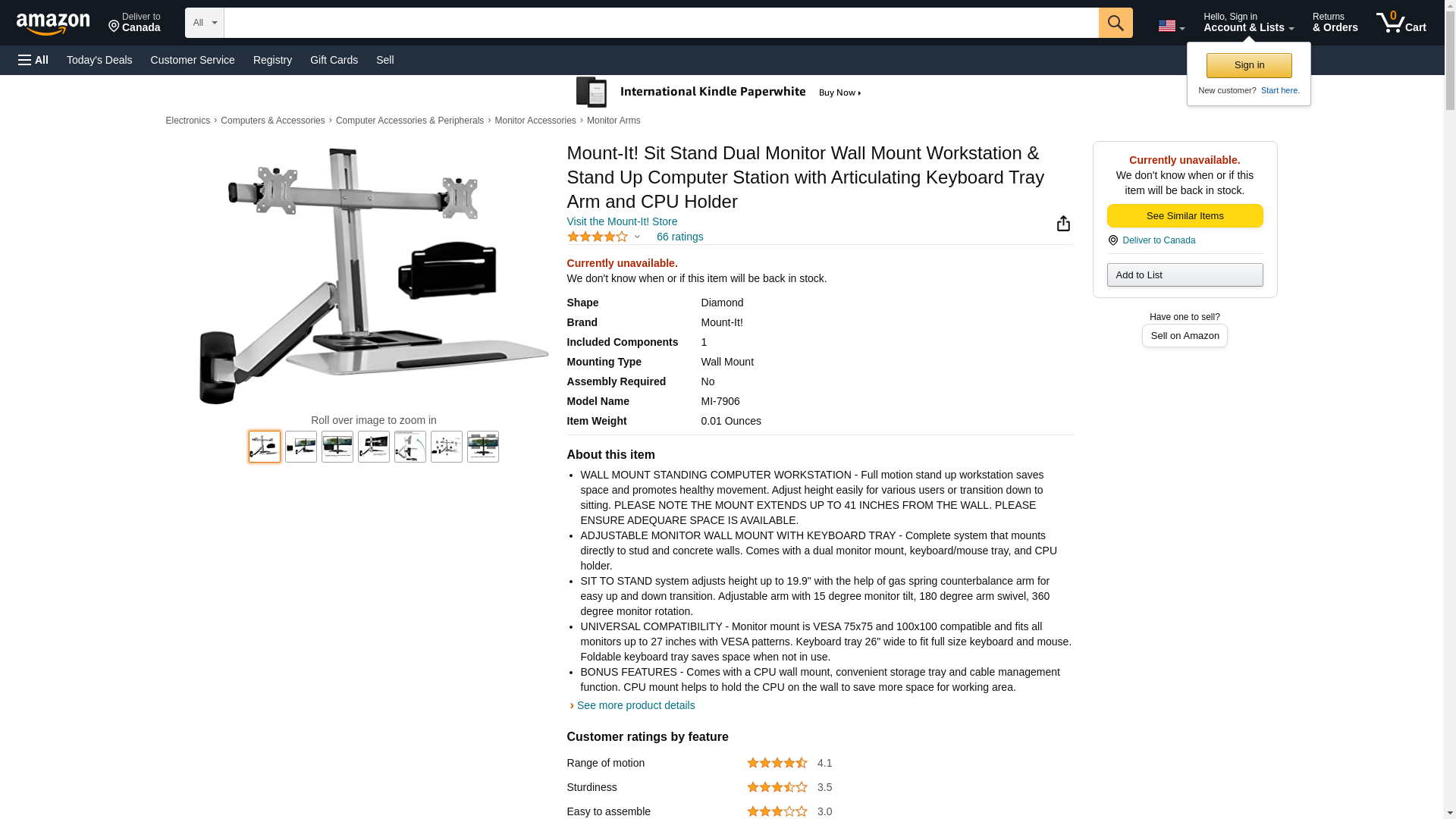Click the search magnifier button

click(x=1116, y=23)
